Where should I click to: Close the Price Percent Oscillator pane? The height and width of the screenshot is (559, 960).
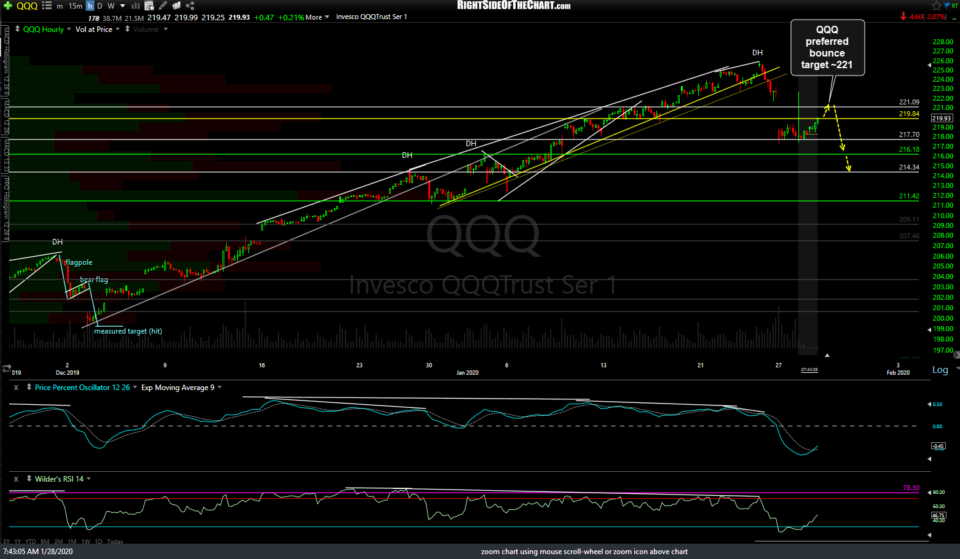click(16, 388)
